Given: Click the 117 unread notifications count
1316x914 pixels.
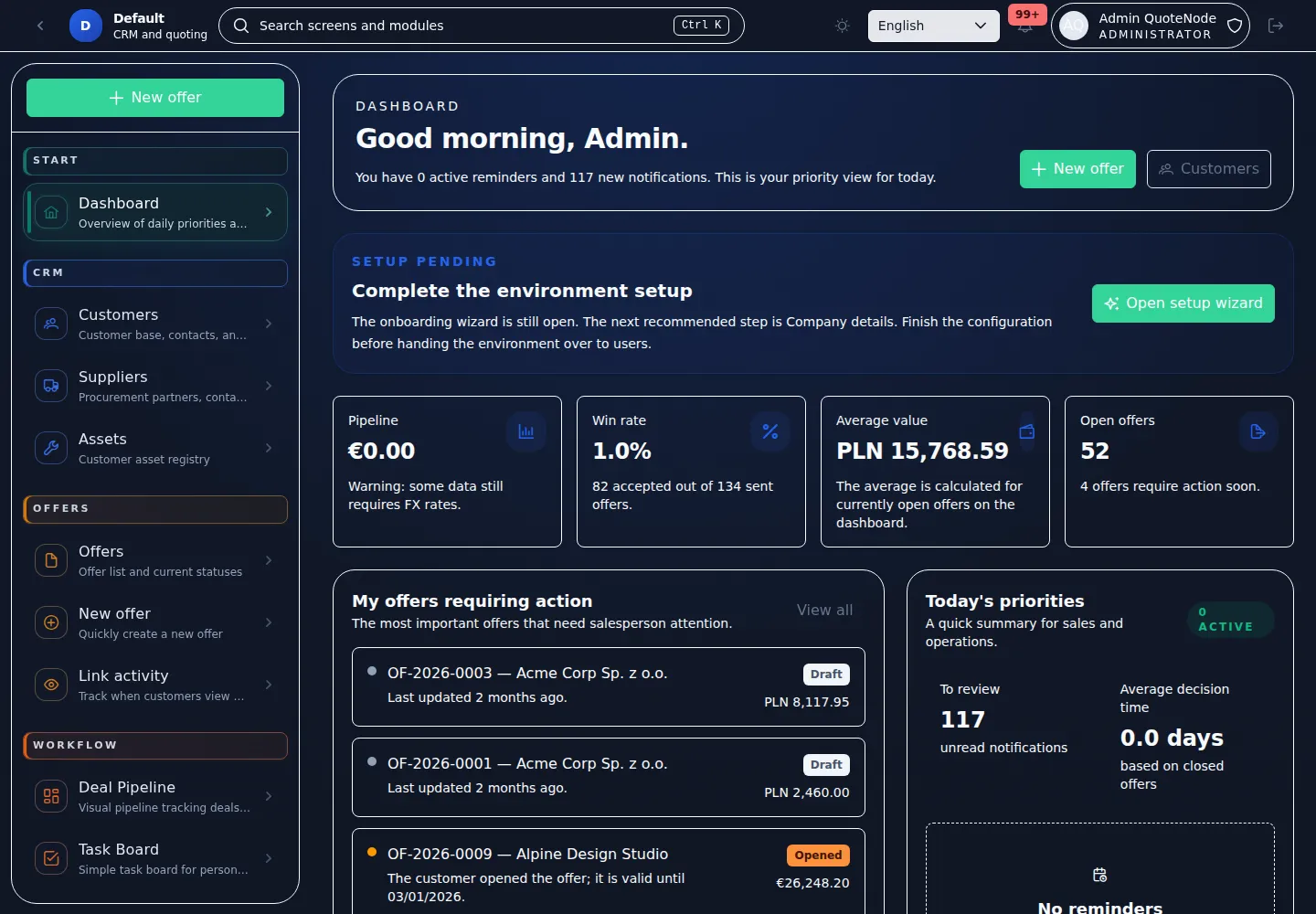Looking at the screenshot, I should (x=963, y=720).
